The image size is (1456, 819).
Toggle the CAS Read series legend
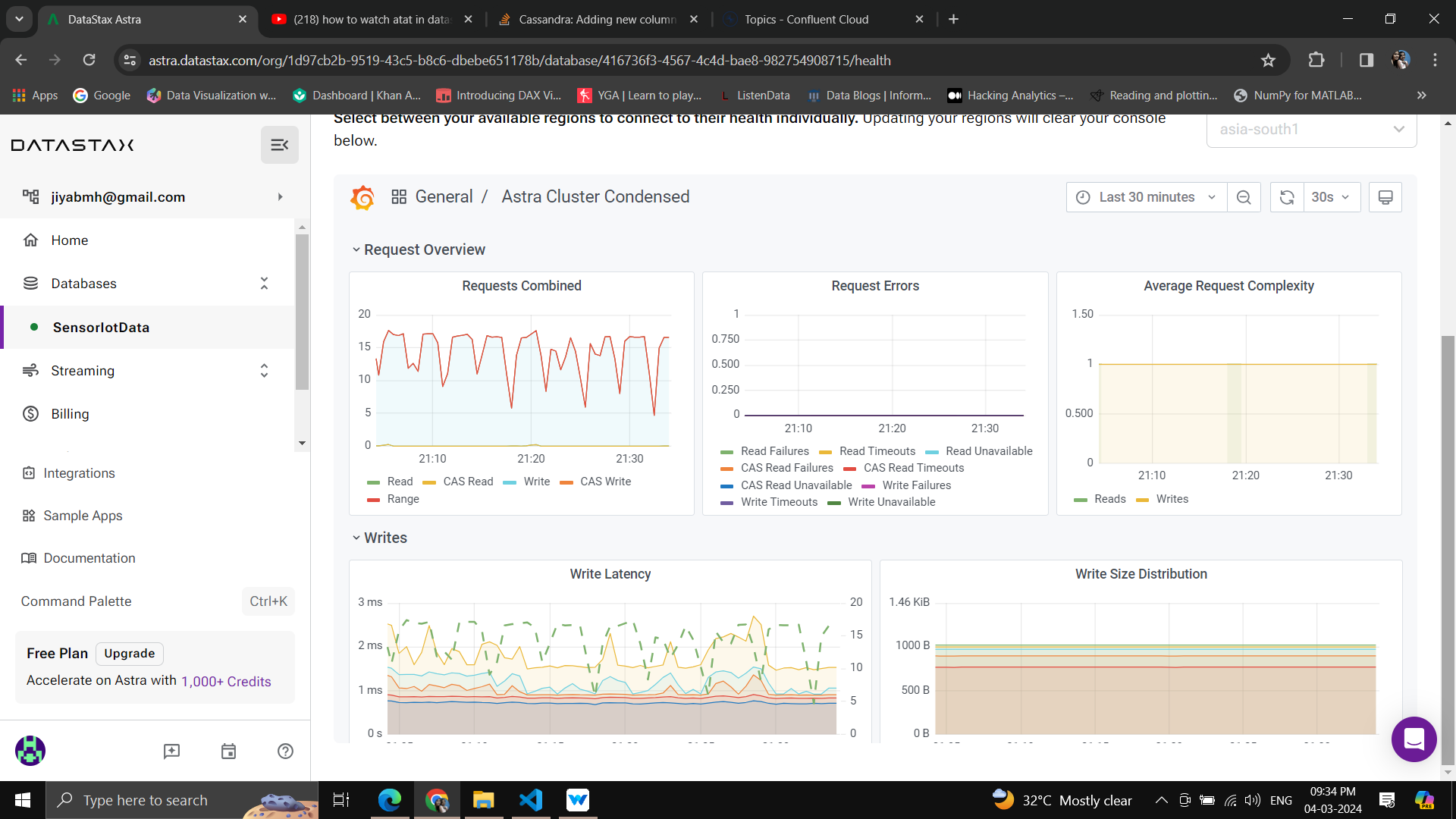point(467,482)
